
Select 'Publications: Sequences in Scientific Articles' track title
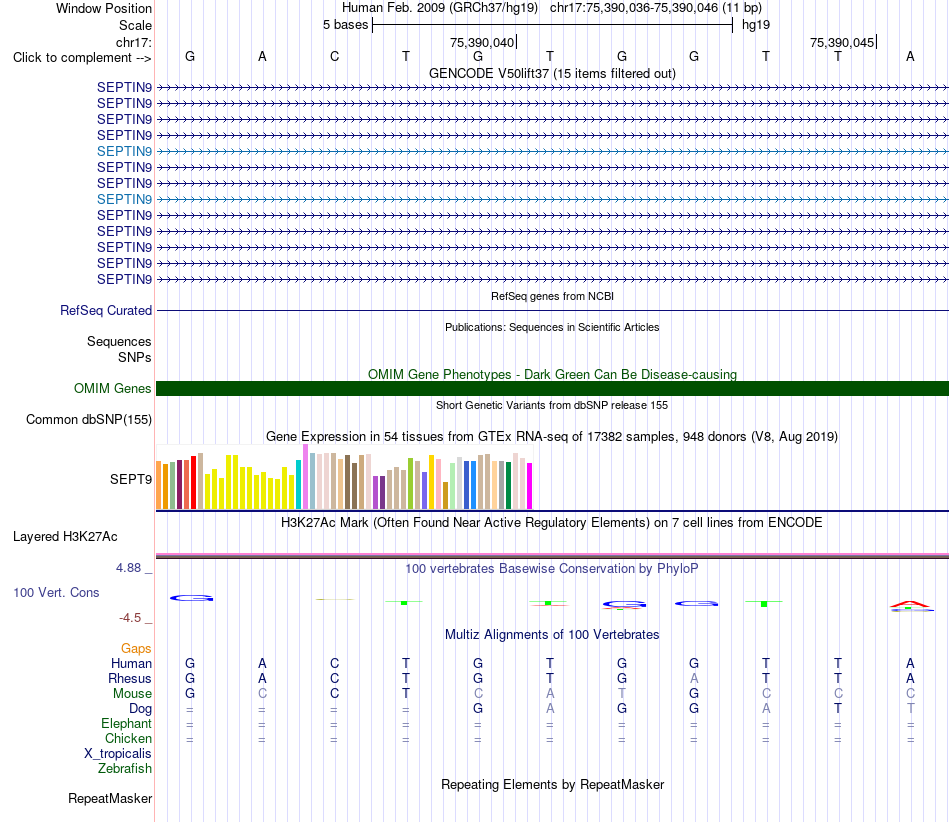tap(552, 327)
